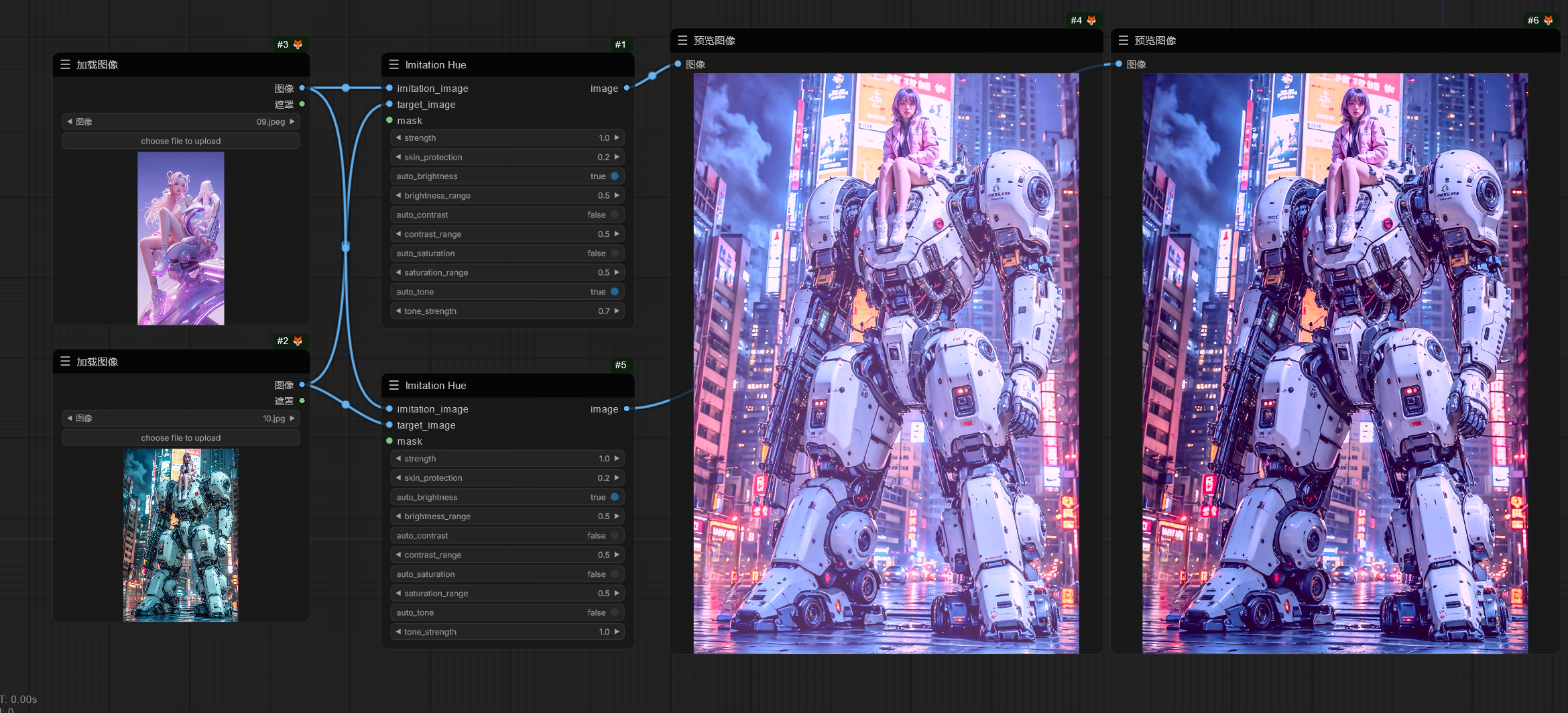This screenshot has height=713, width=1568.
Task: Click choose file to upload in node #2
Action: [x=180, y=437]
